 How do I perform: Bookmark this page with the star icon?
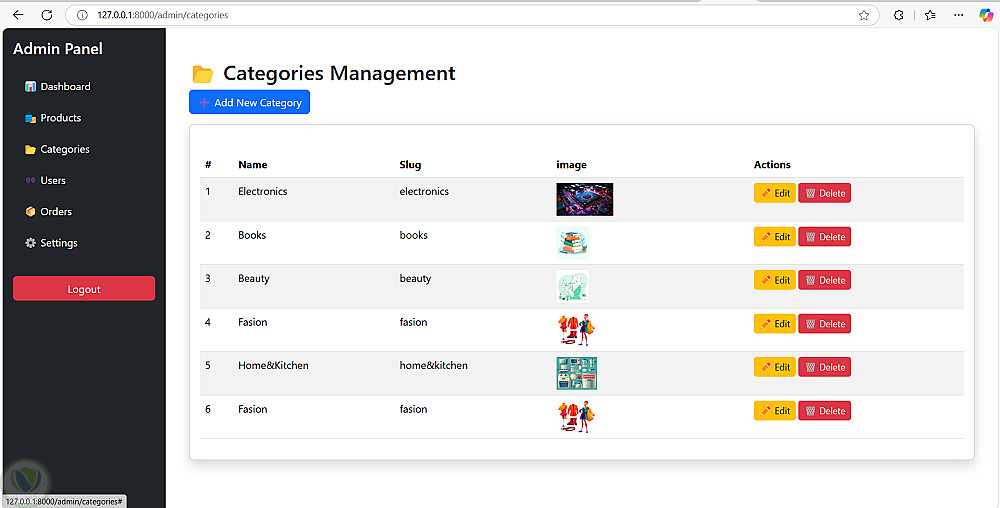click(x=863, y=15)
